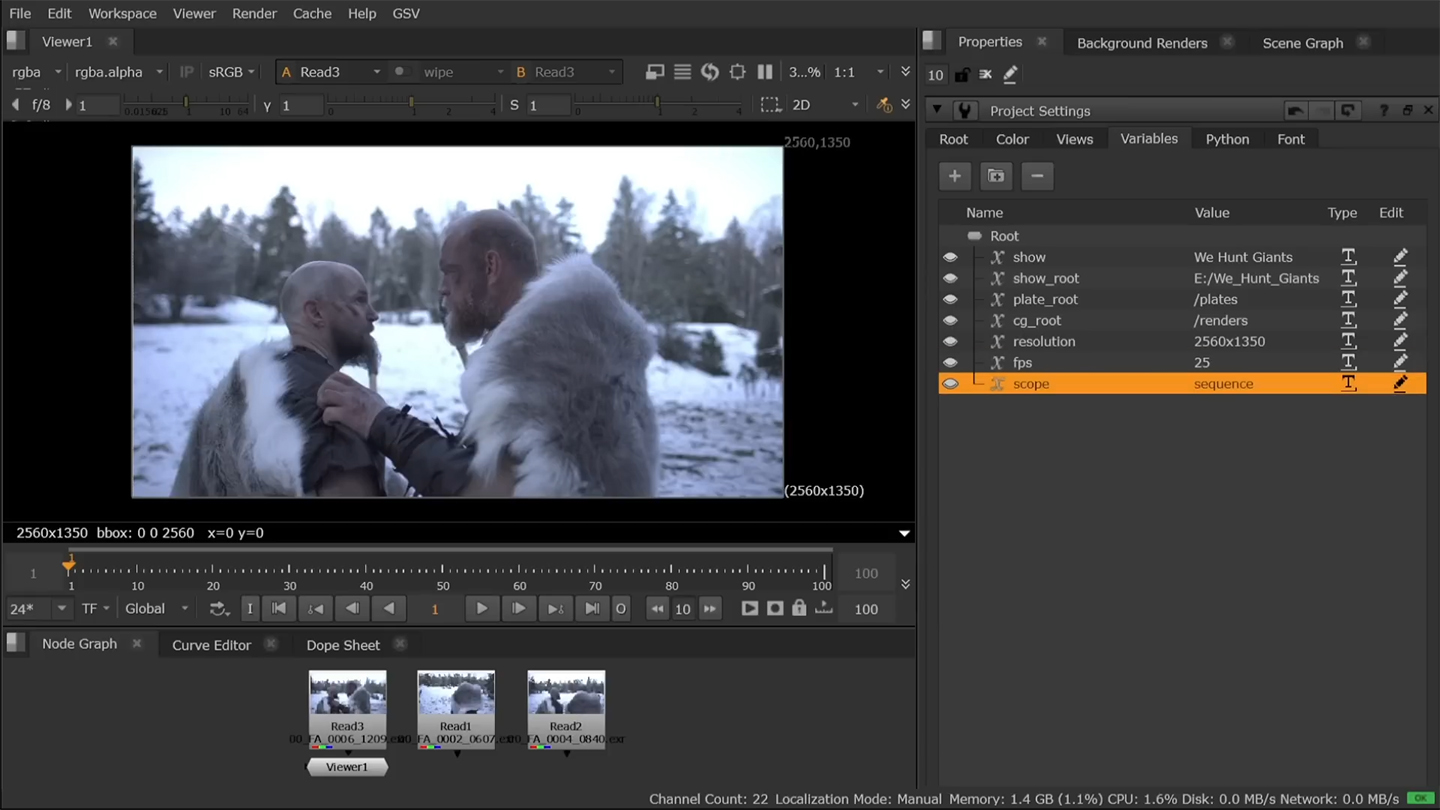This screenshot has width=1440, height=810.
Task: Set in point with the I button
Action: click(250, 608)
